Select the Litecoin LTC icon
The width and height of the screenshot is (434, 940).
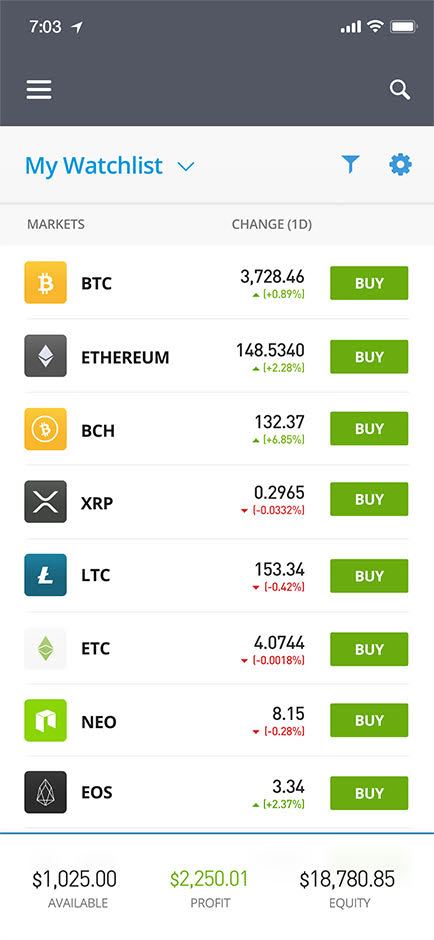pyautogui.click(x=46, y=576)
